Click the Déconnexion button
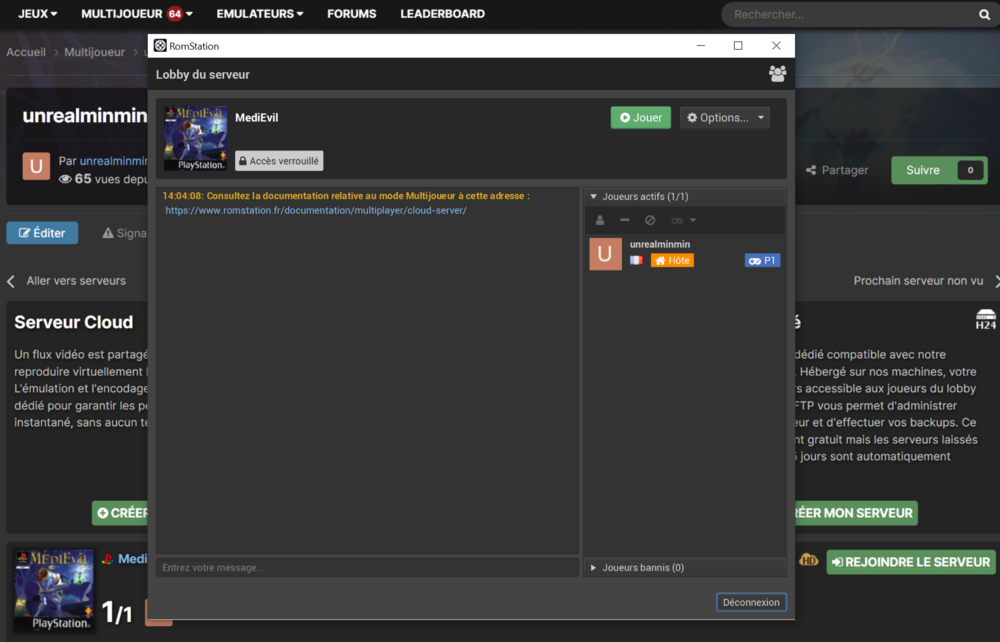The width and height of the screenshot is (1000, 642). coord(751,602)
